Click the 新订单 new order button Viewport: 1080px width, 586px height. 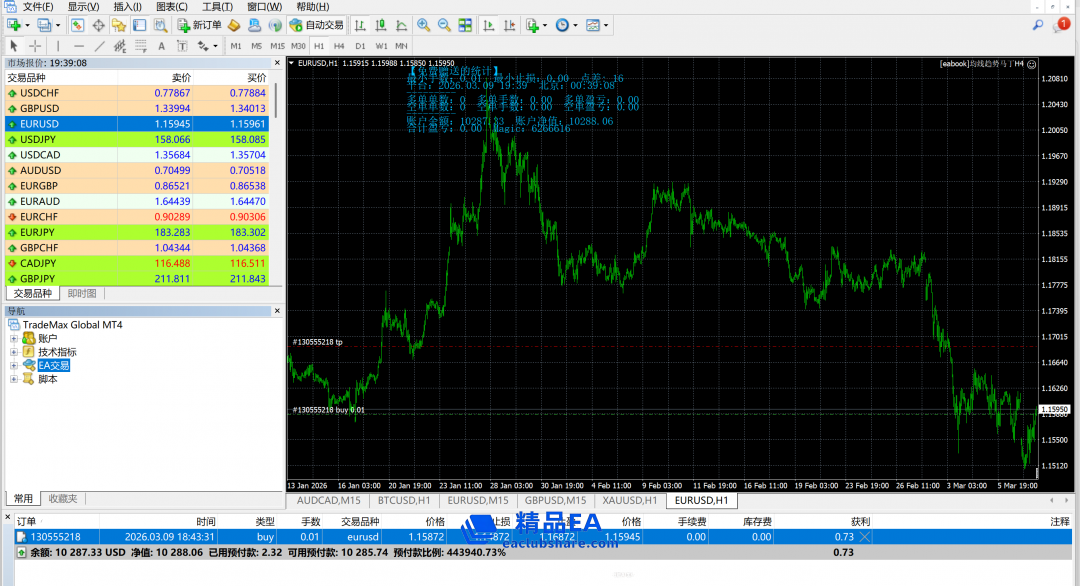(199, 25)
